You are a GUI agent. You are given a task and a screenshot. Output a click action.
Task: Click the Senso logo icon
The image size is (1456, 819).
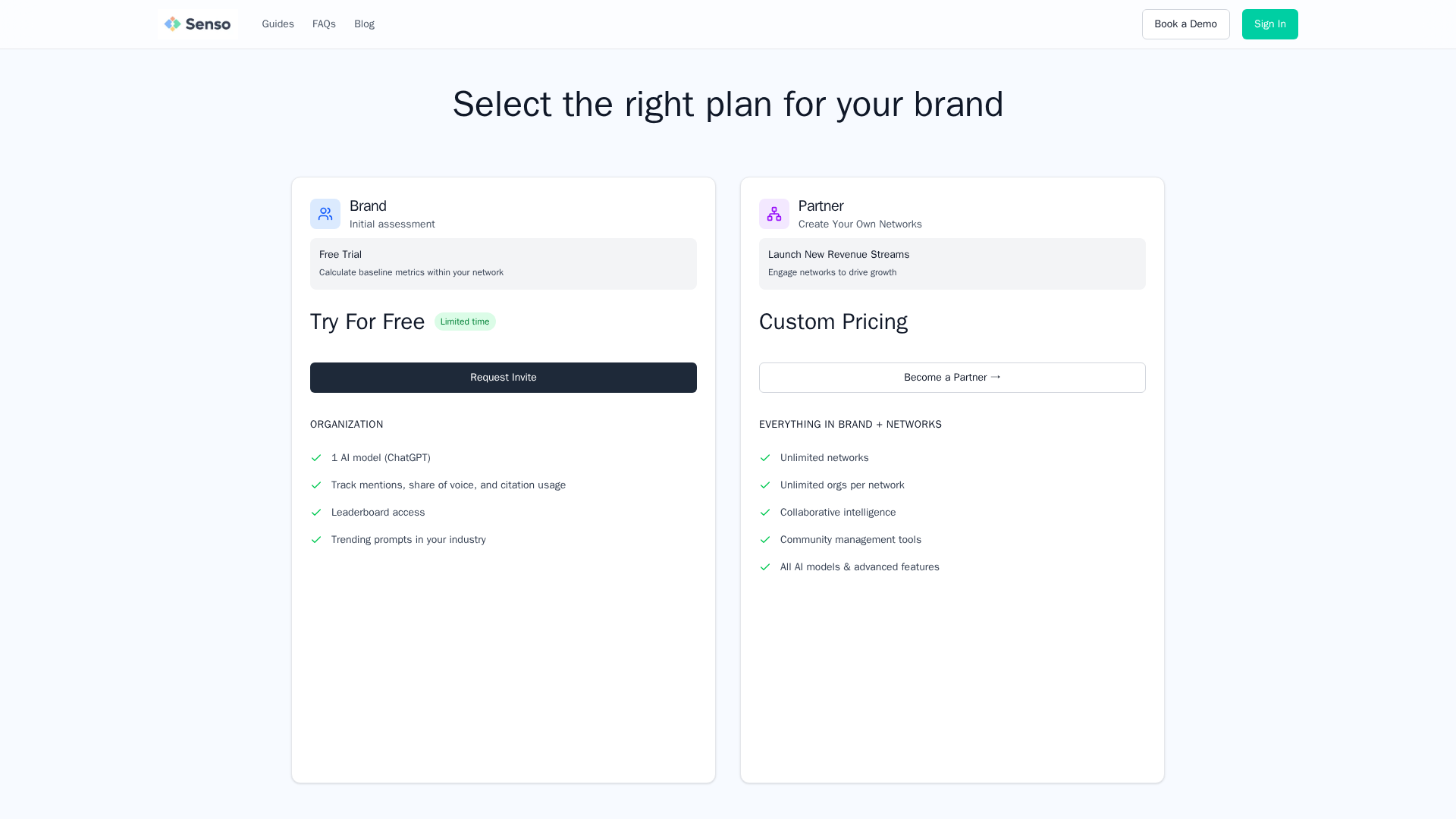coord(173,24)
